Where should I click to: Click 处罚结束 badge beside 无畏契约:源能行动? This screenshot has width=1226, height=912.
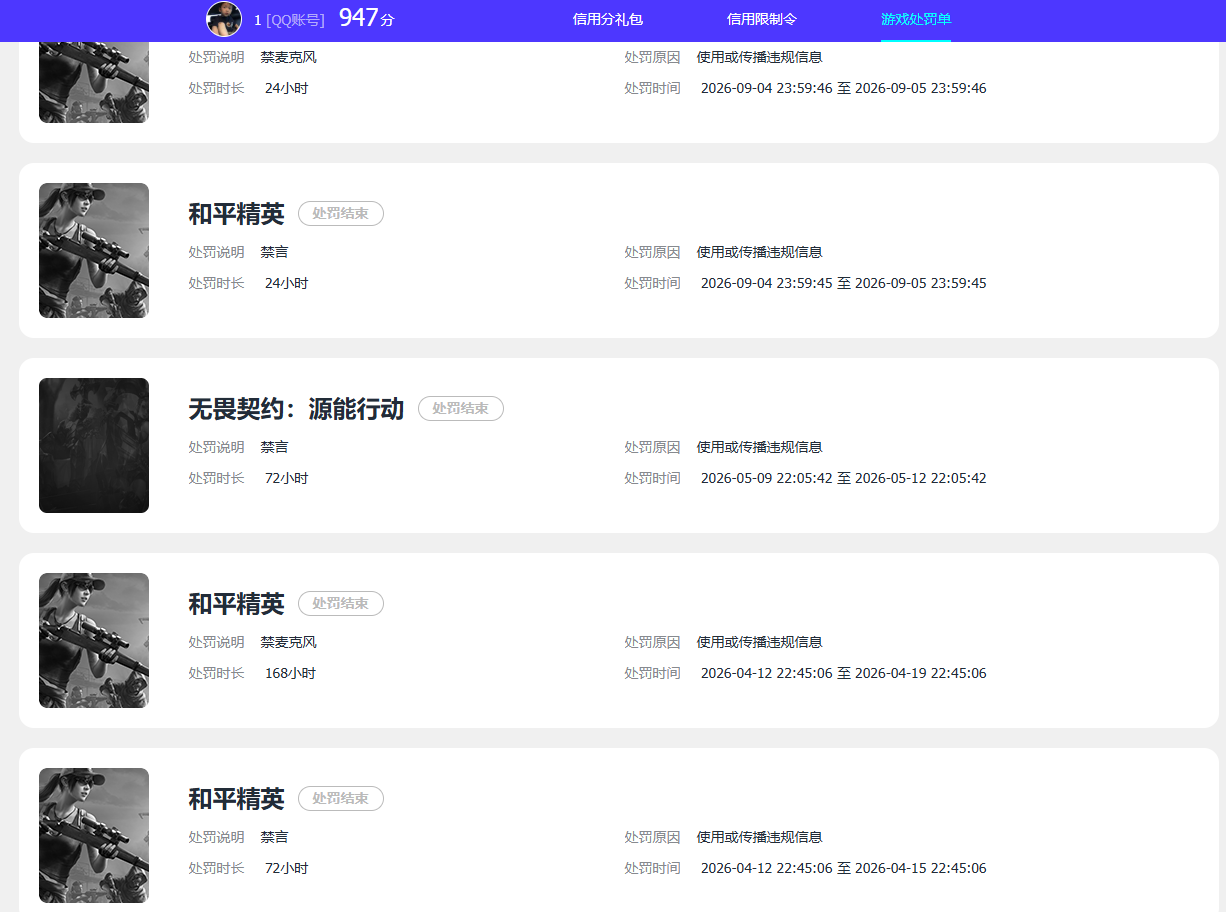[461, 408]
